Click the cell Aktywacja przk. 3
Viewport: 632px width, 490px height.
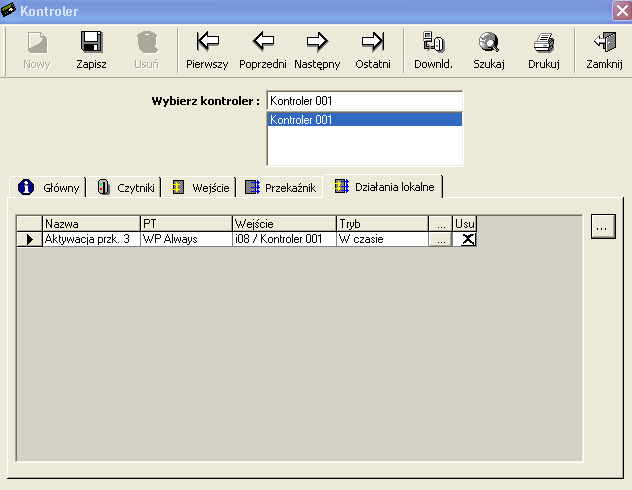91,239
